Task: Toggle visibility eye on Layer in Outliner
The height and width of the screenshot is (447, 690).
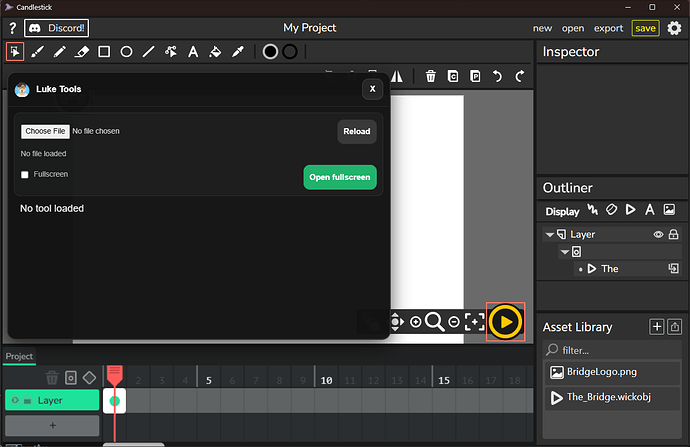Action: click(658, 234)
